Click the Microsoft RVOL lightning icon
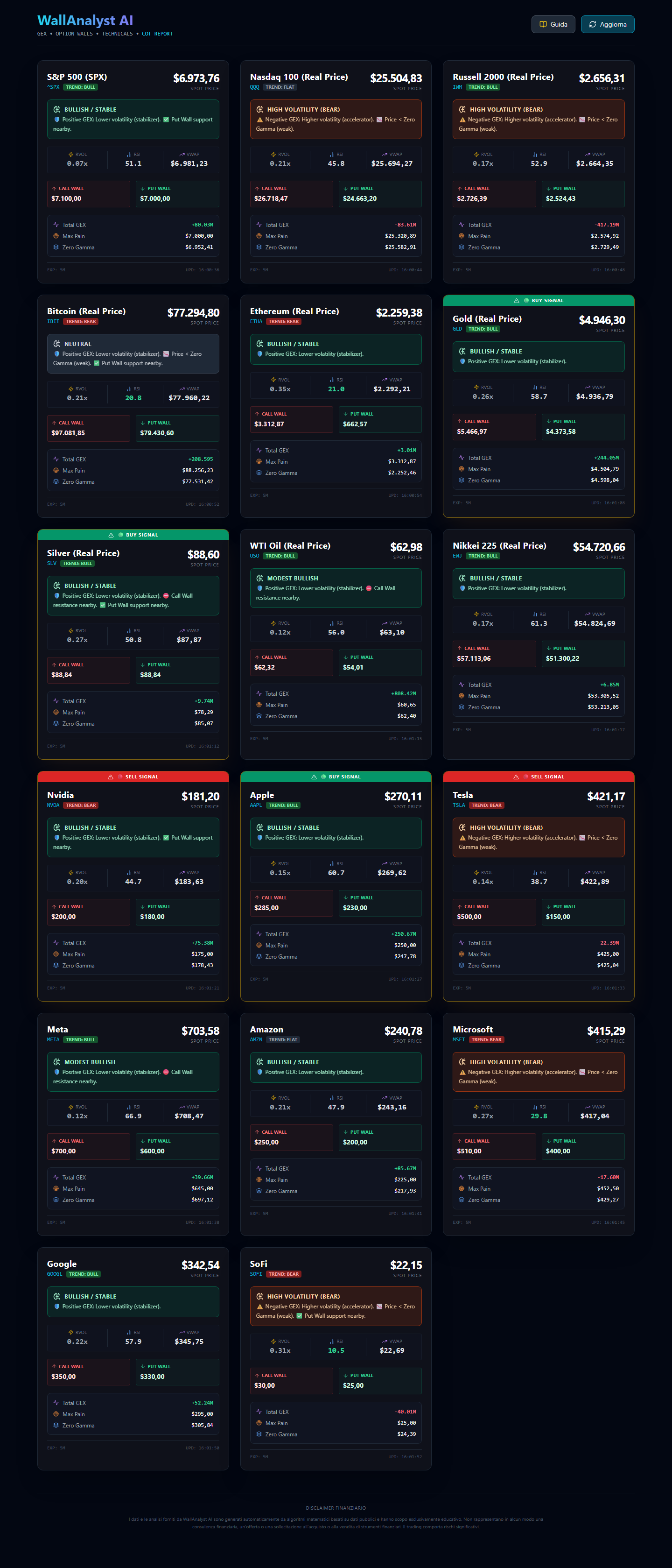Image resolution: width=672 pixels, height=1568 pixels. point(476,1107)
